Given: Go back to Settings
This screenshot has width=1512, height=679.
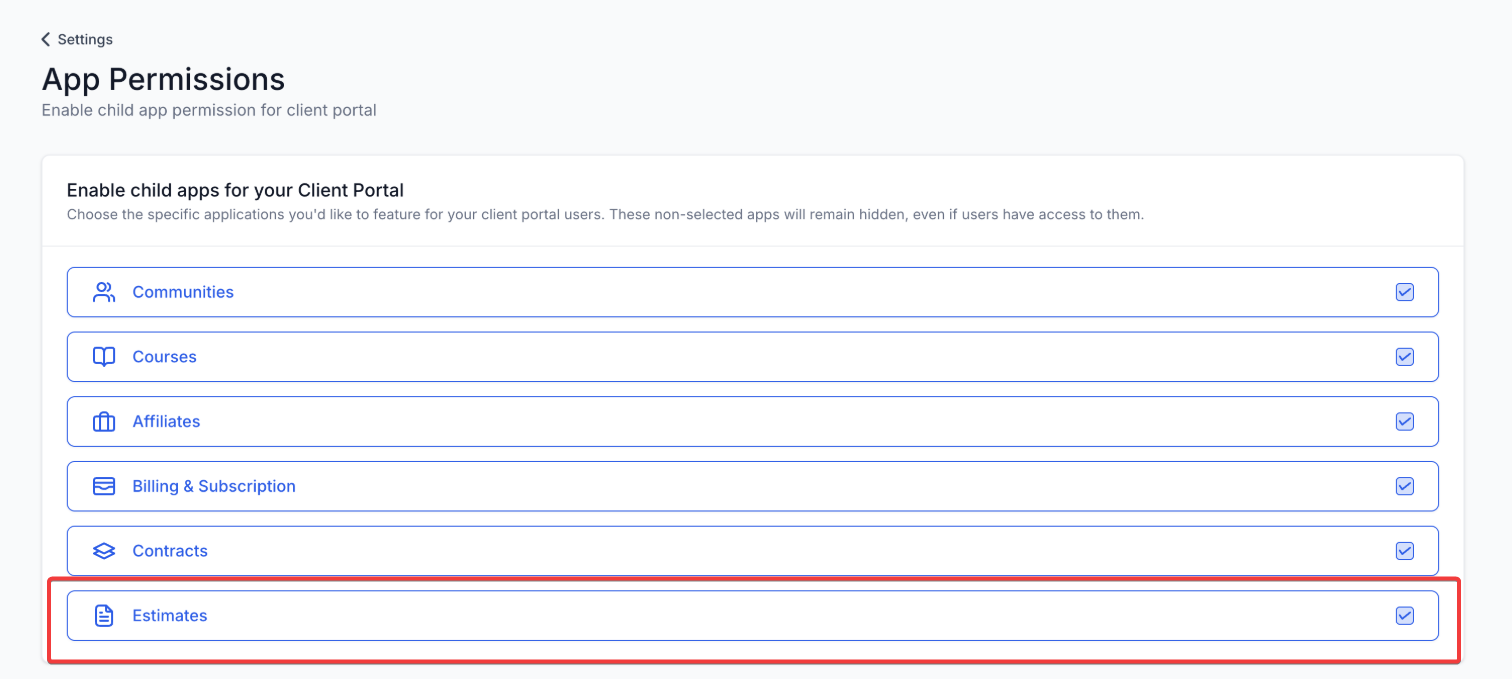Looking at the screenshot, I should [x=84, y=39].
